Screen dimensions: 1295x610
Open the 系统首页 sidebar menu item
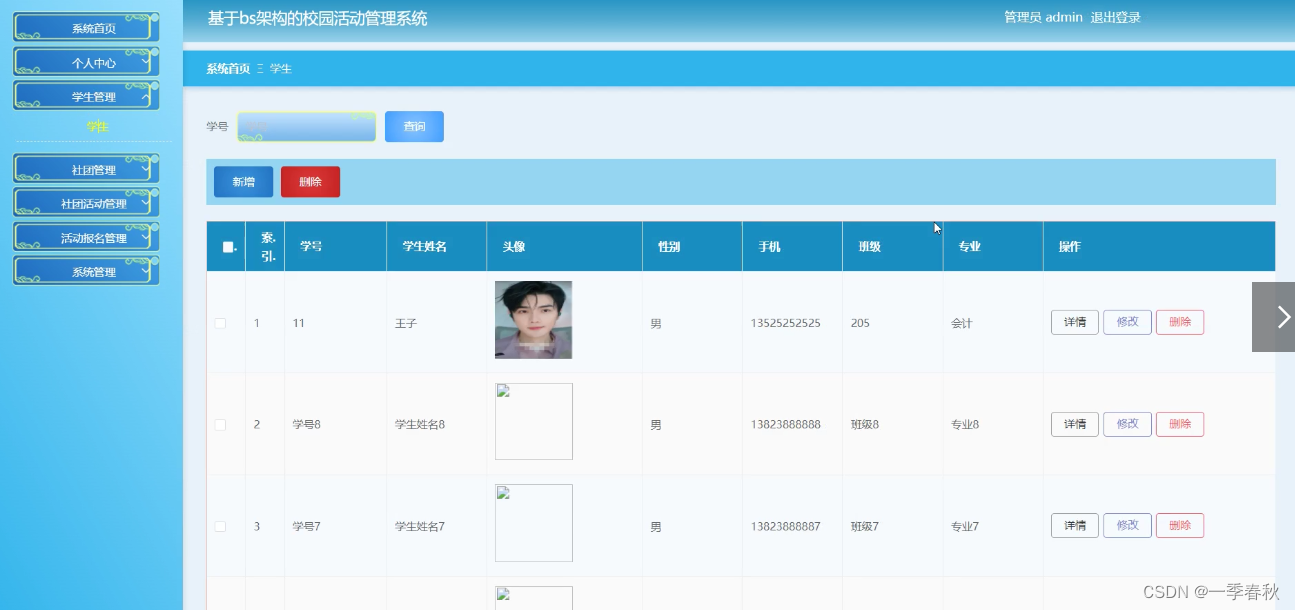click(x=86, y=28)
